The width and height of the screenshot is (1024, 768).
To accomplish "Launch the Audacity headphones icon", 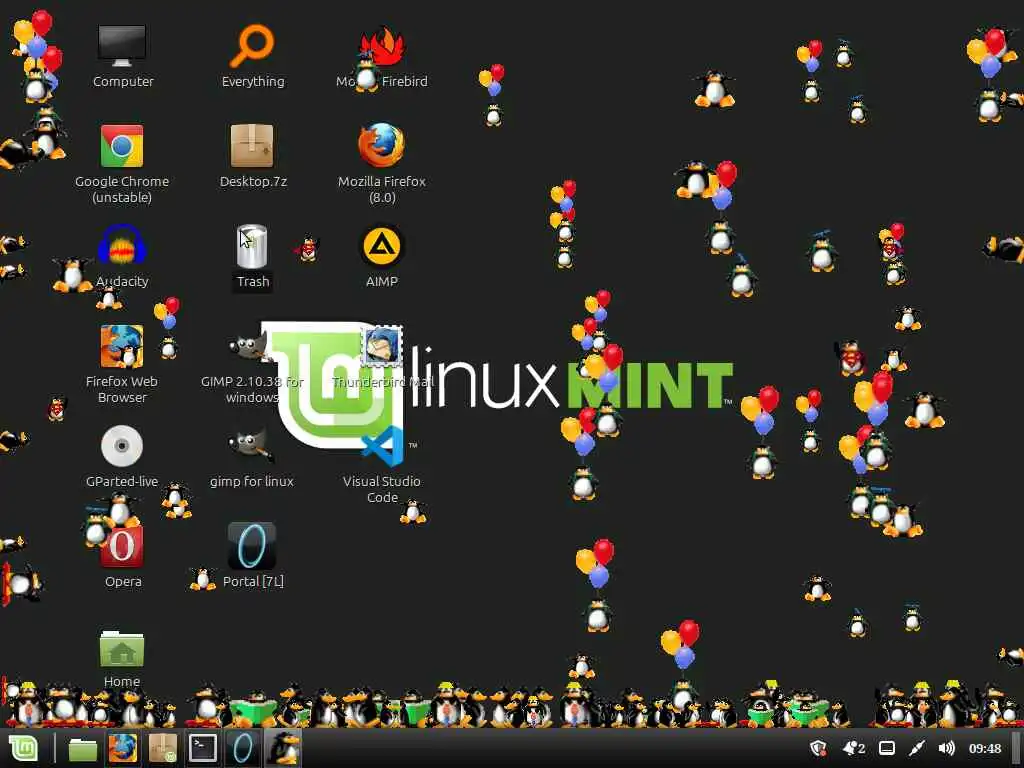I will (x=122, y=247).
